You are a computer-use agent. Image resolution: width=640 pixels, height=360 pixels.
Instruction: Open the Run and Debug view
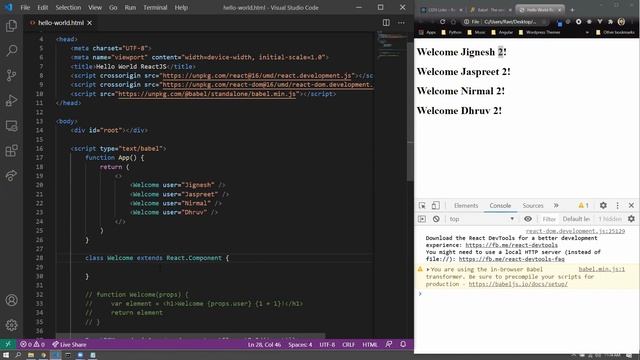pyautogui.click(x=11, y=100)
